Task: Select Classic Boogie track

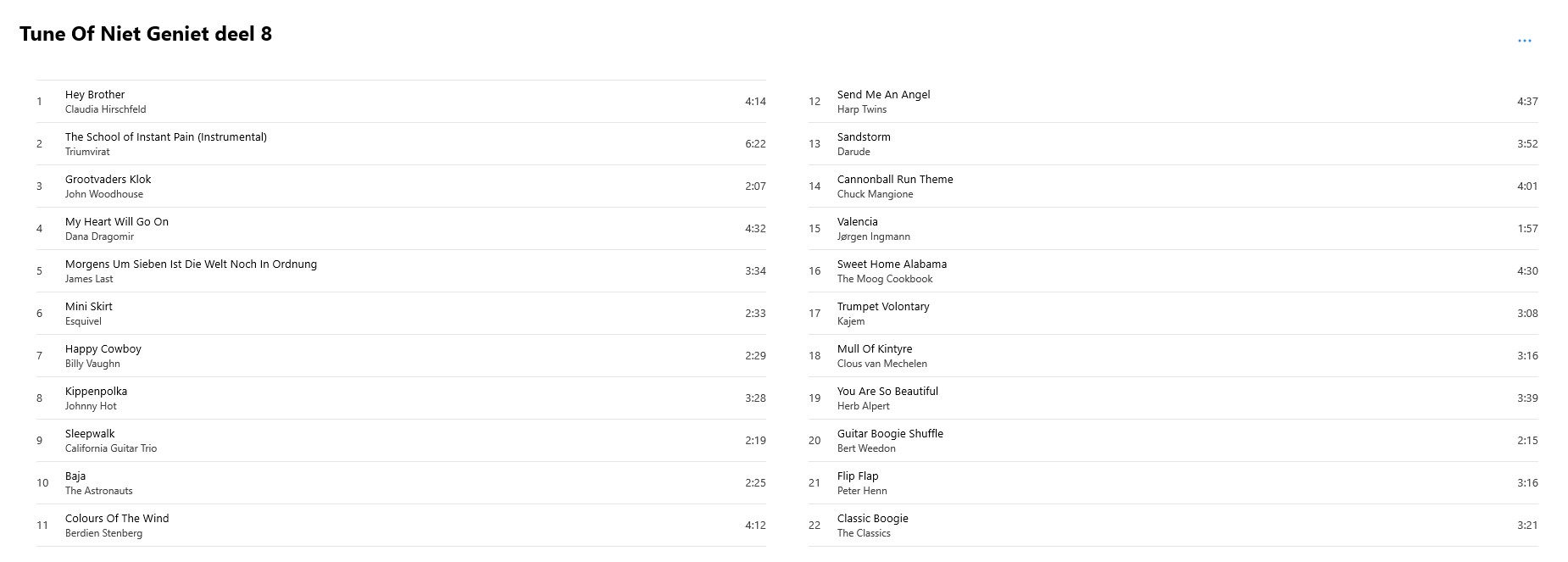Action: (1173, 526)
